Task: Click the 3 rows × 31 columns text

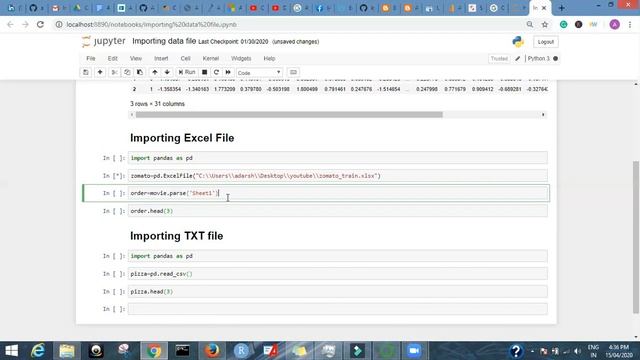Action: point(158,104)
